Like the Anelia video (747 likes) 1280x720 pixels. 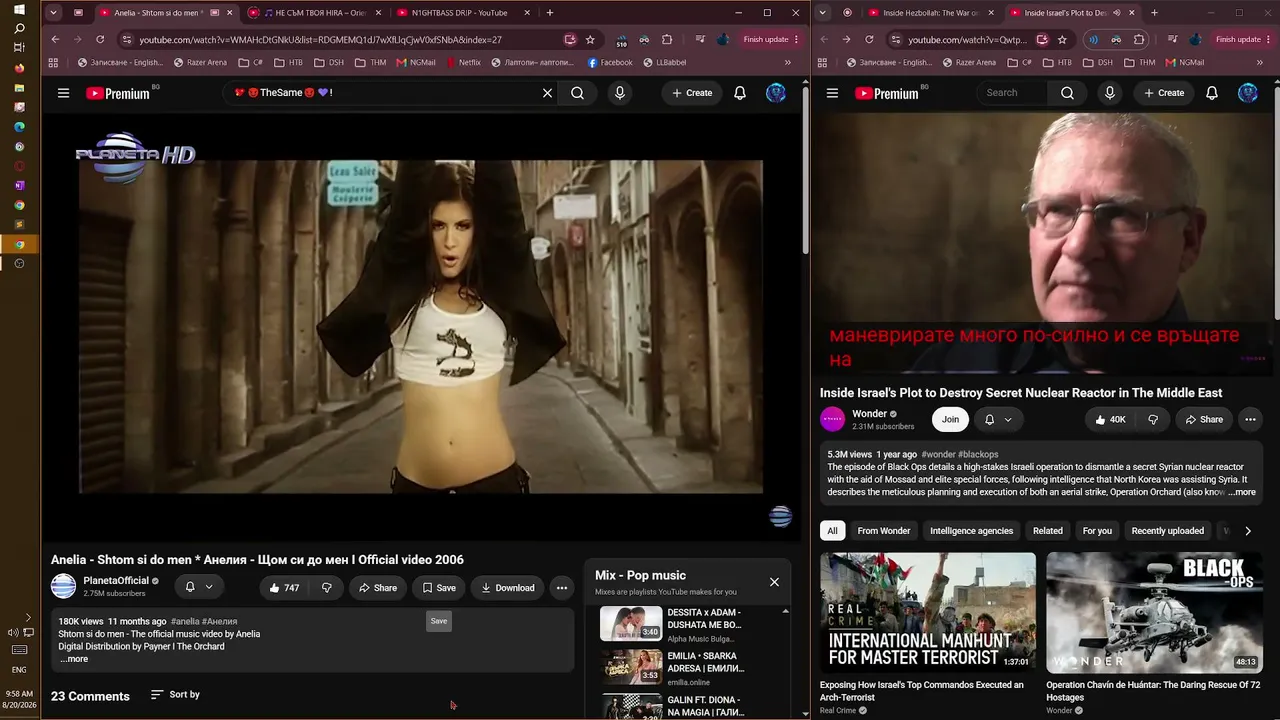284,588
